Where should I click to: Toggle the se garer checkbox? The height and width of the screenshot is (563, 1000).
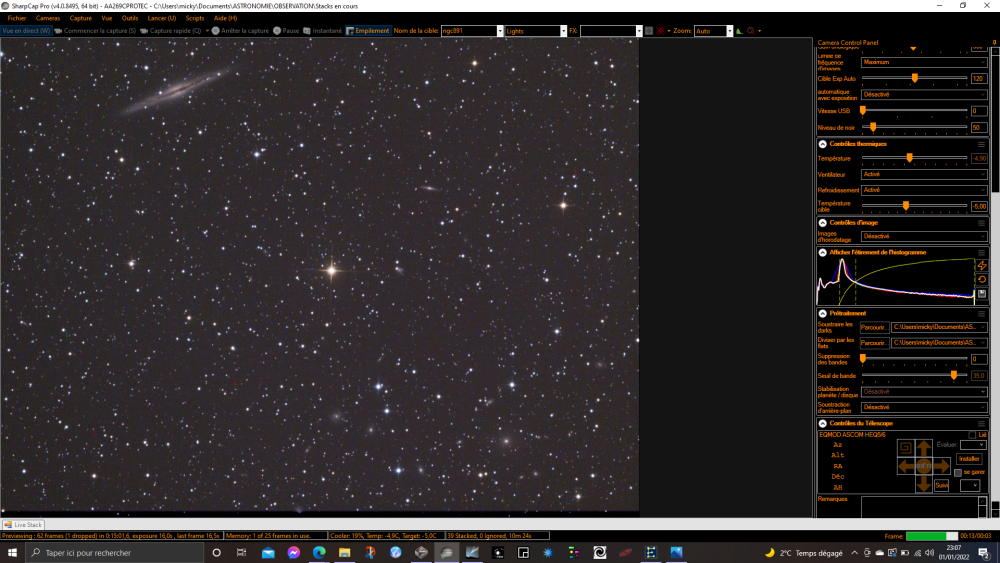point(958,472)
